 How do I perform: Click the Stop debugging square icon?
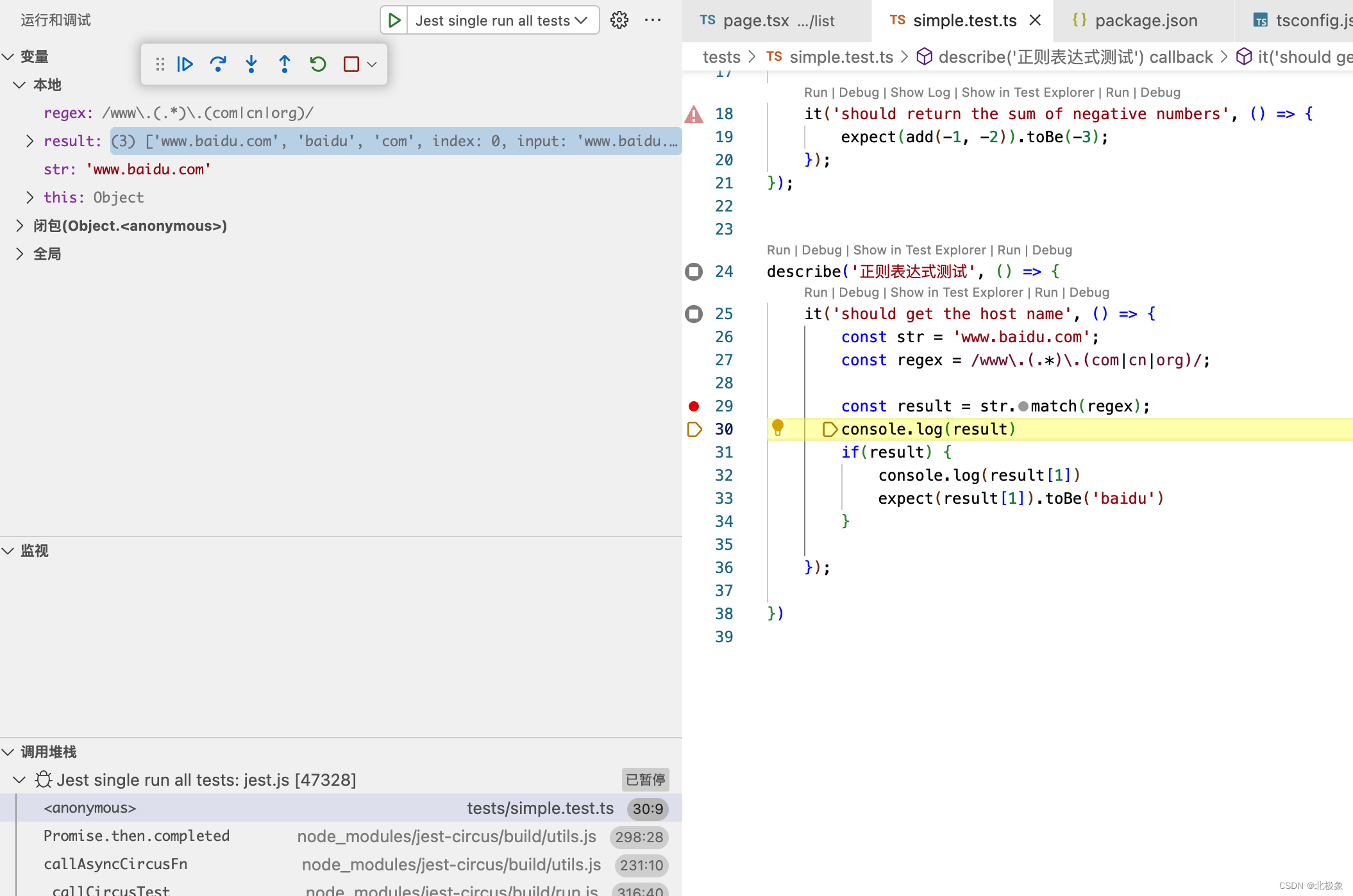point(351,64)
